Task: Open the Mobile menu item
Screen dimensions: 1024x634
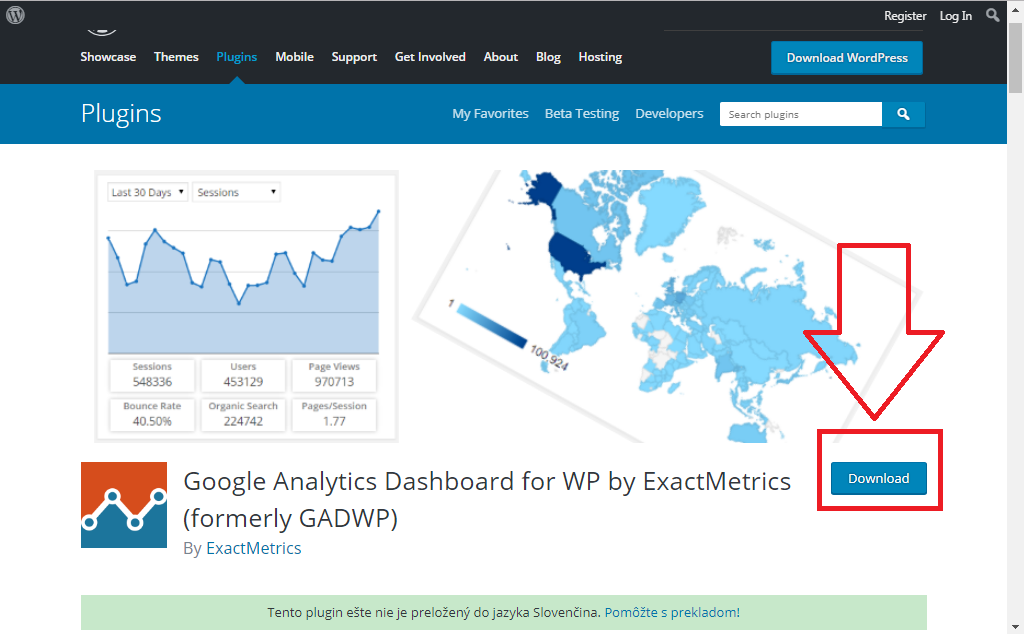Action: pos(295,57)
